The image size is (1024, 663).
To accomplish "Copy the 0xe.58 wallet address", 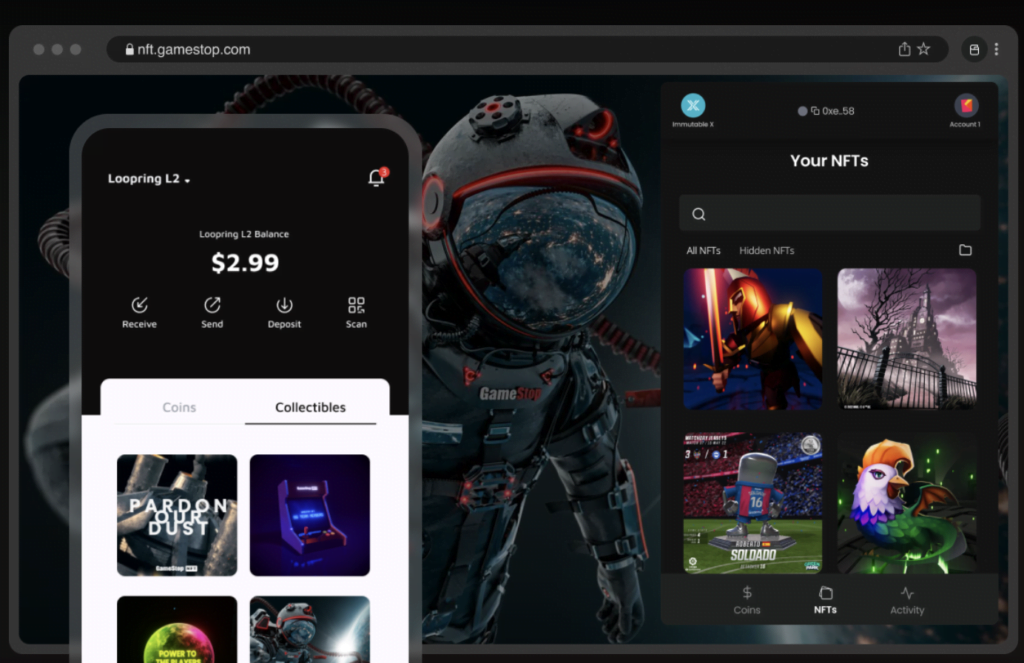I will click(x=815, y=111).
